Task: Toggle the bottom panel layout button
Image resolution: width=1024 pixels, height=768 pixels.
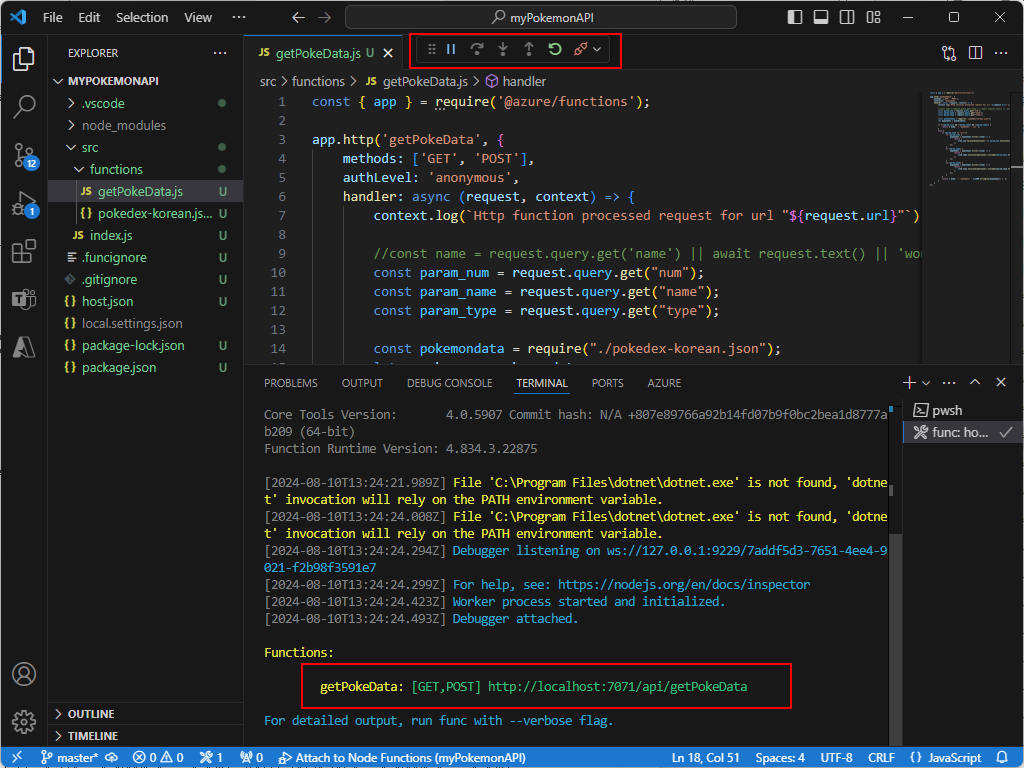Action: pyautogui.click(x=821, y=18)
